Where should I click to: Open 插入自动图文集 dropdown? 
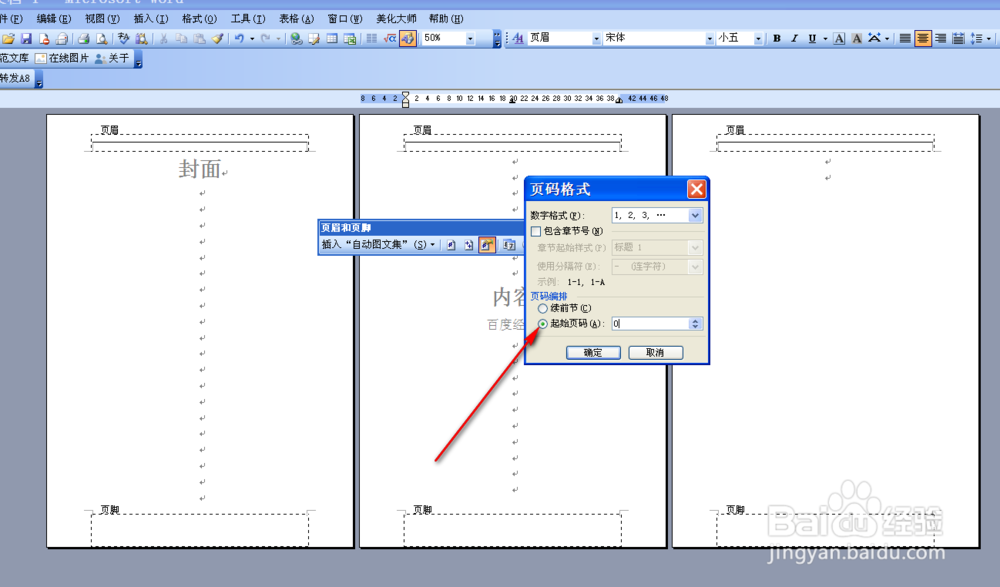[378, 245]
